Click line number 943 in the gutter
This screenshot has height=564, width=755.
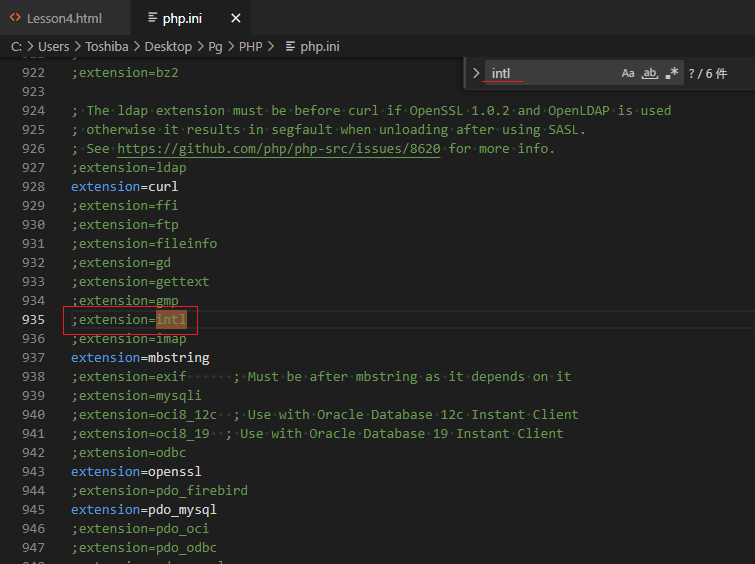click(33, 472)
